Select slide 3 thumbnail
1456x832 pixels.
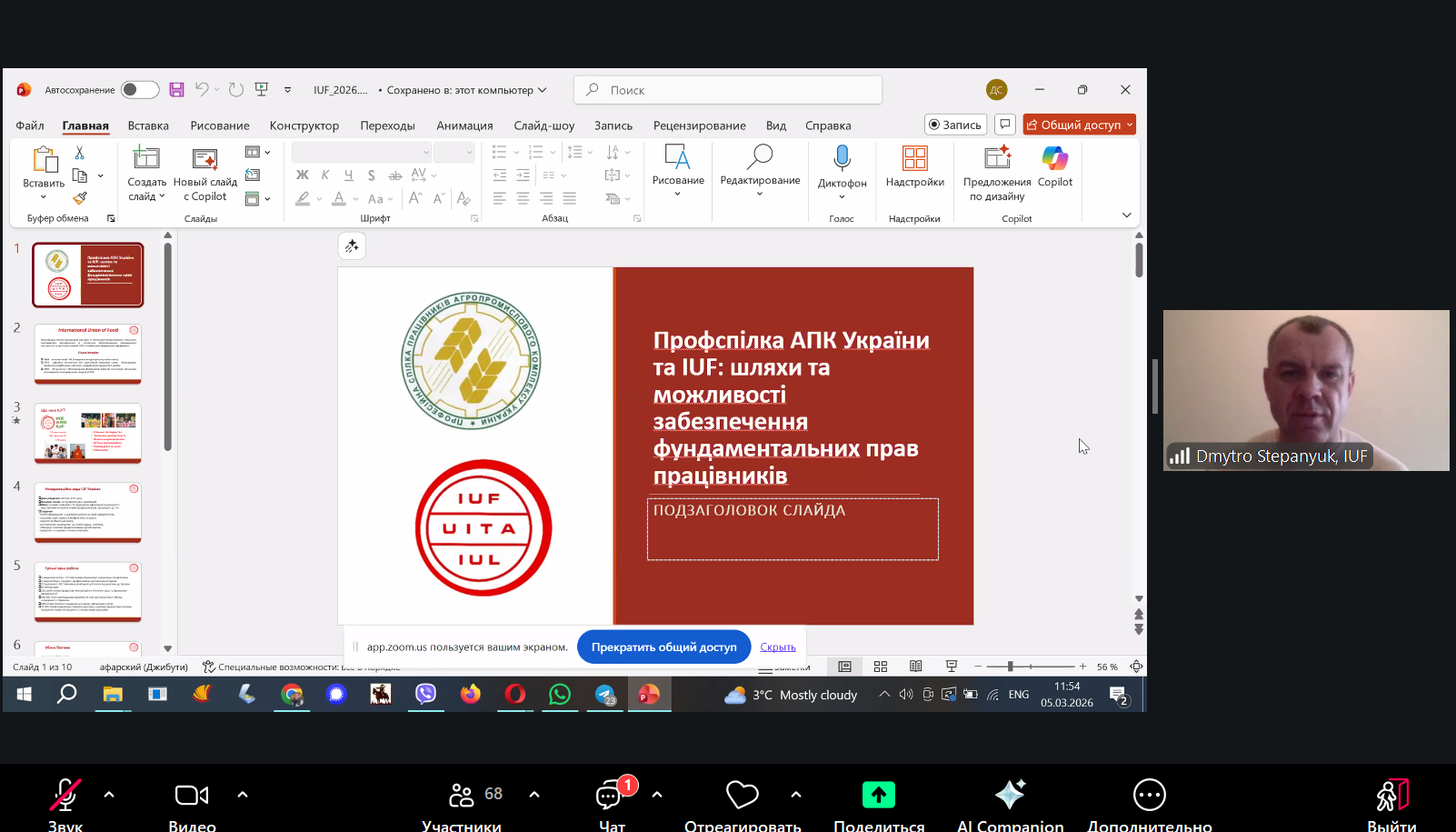[88, 433]
